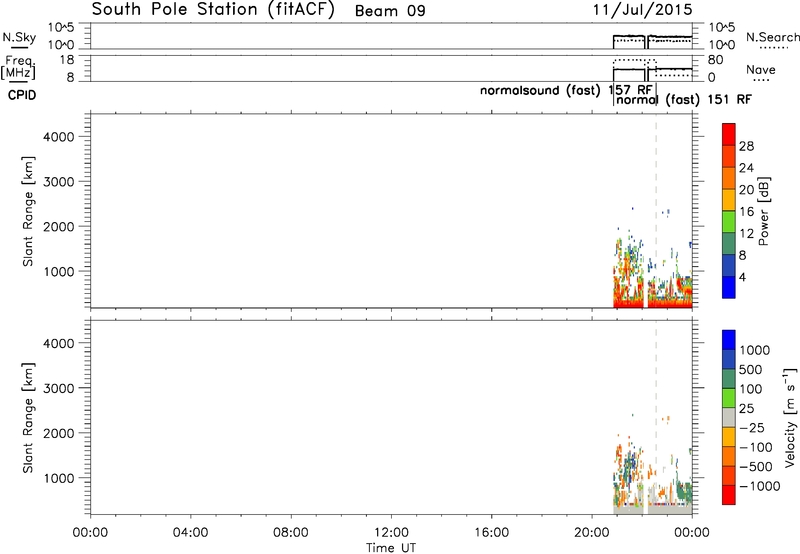800x554 pixels.
Task: Click the '25' velocity colorbar value
Action: [x=746, y=409]
